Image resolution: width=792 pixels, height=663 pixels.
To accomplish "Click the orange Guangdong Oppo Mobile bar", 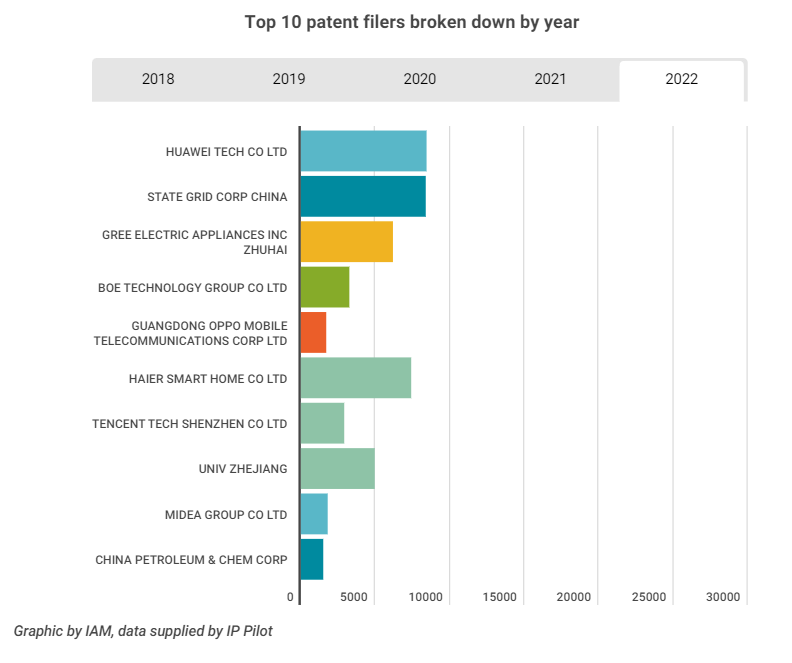I will [313, 332].
